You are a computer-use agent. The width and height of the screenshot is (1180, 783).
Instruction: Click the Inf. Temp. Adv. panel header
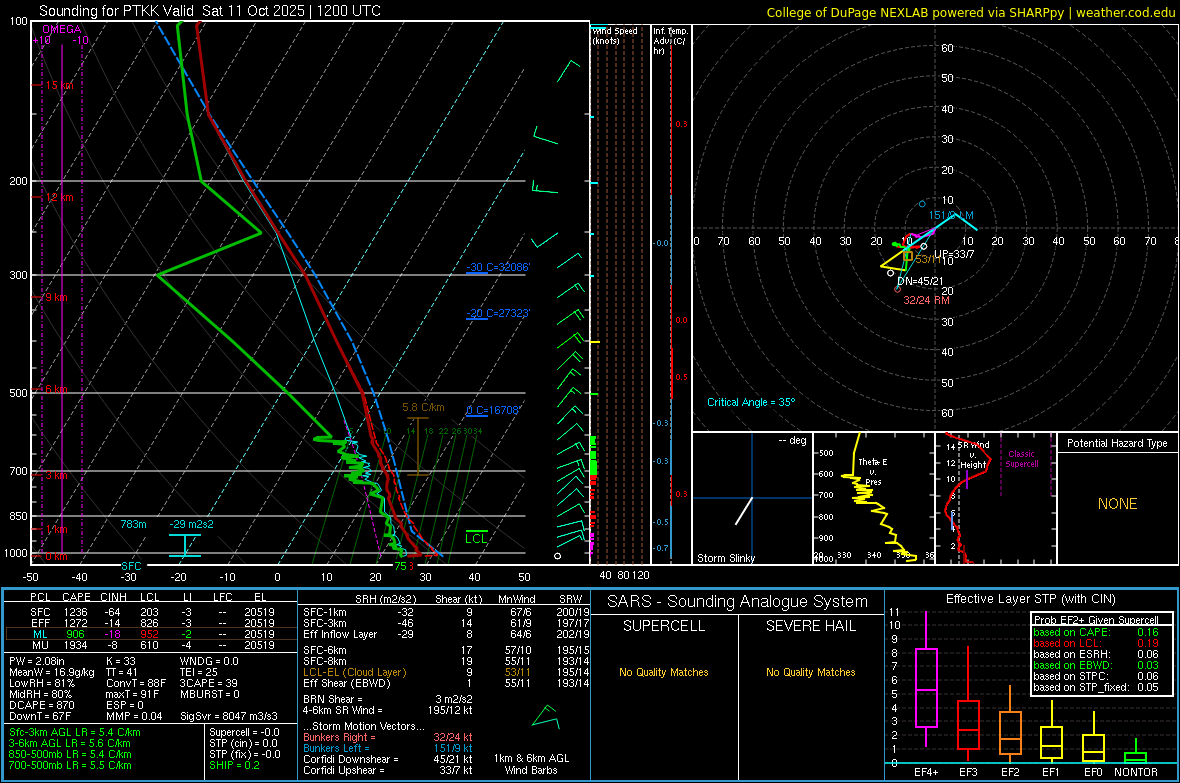(x=671, y=41)
